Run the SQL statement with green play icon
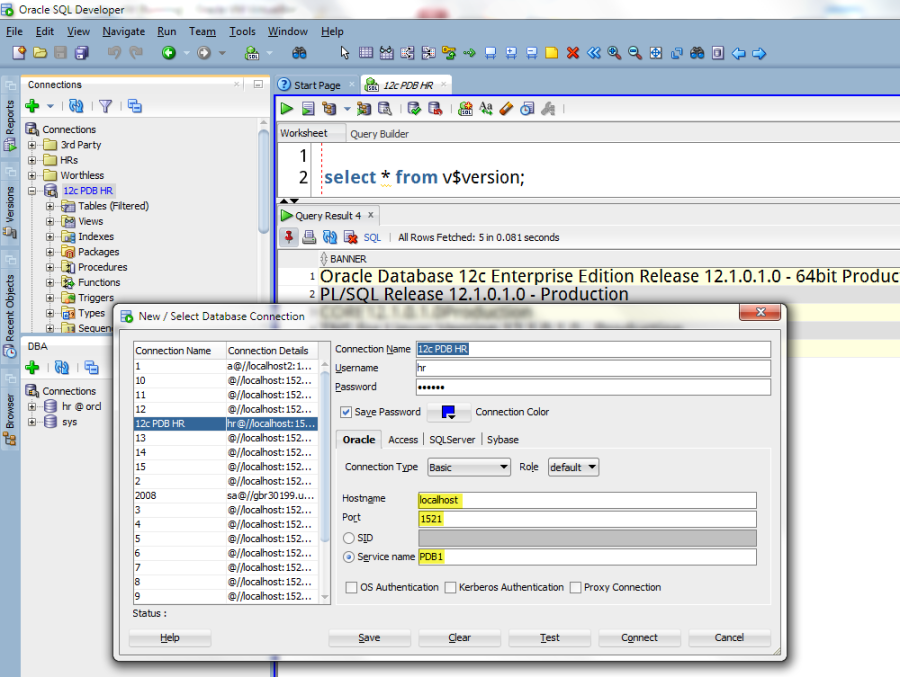This screenshot has width=900, height=677. point(287,109)
